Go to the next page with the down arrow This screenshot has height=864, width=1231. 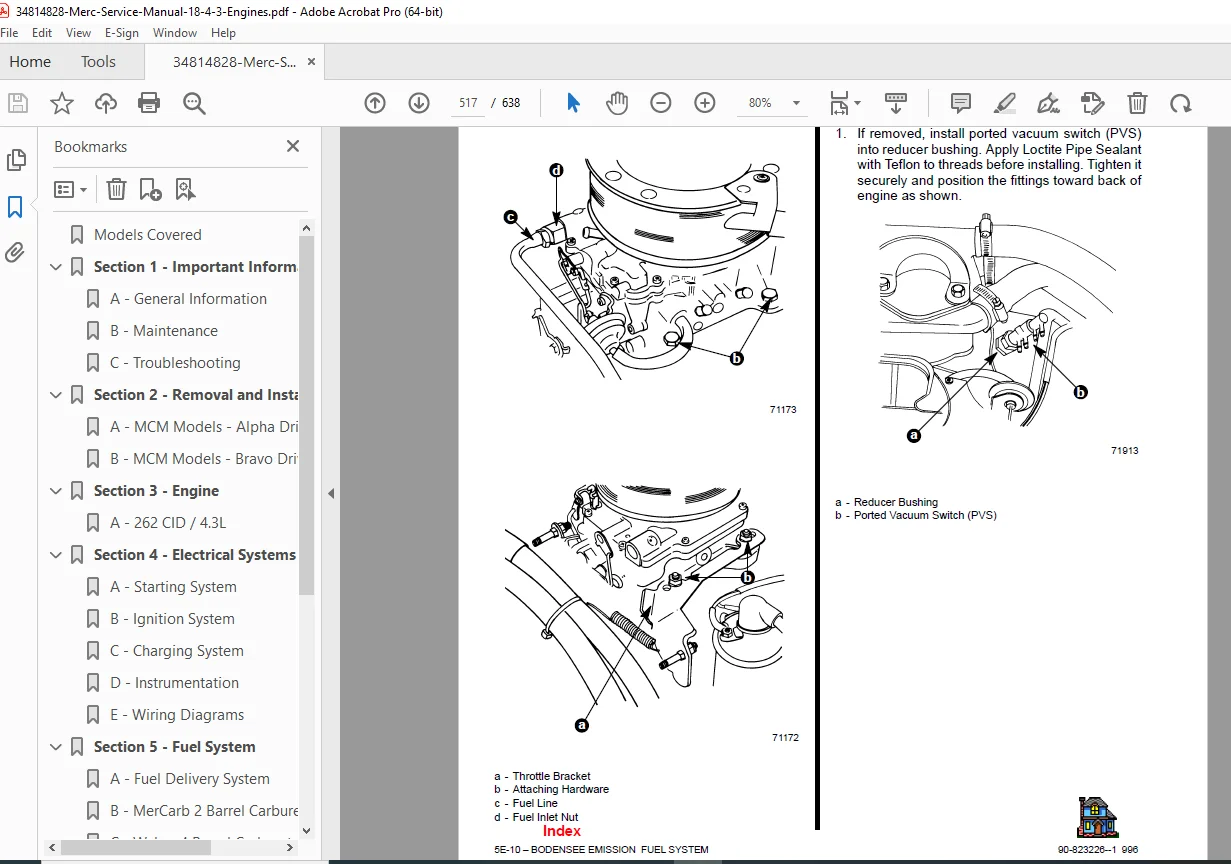[x=419, y=103]
